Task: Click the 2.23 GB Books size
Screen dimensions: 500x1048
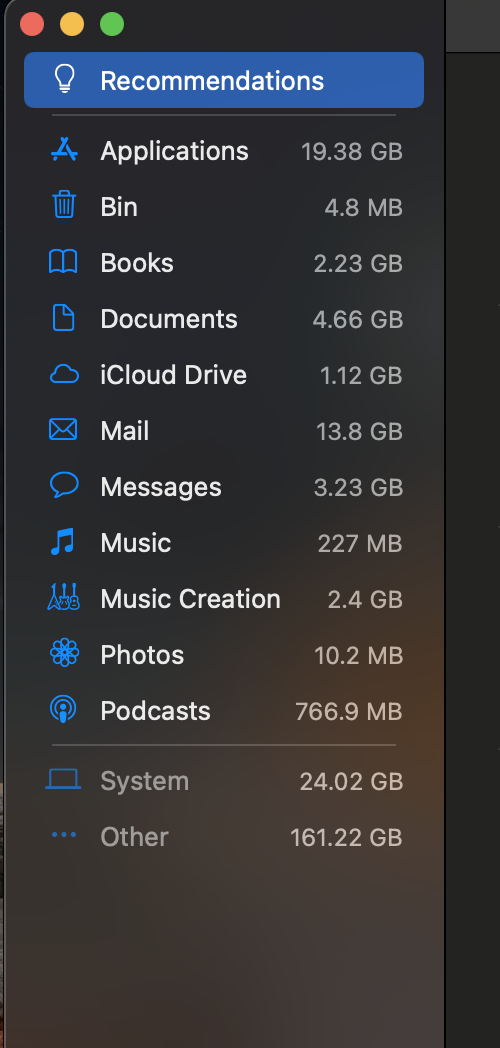Action: (x=358, y=263)
